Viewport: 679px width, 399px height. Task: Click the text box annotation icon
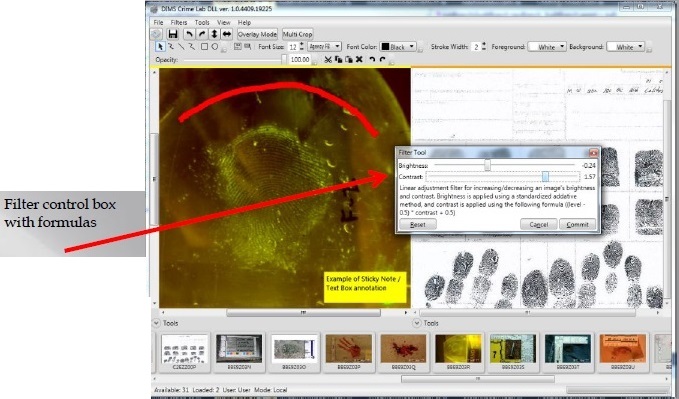click(x=248, y=46)
